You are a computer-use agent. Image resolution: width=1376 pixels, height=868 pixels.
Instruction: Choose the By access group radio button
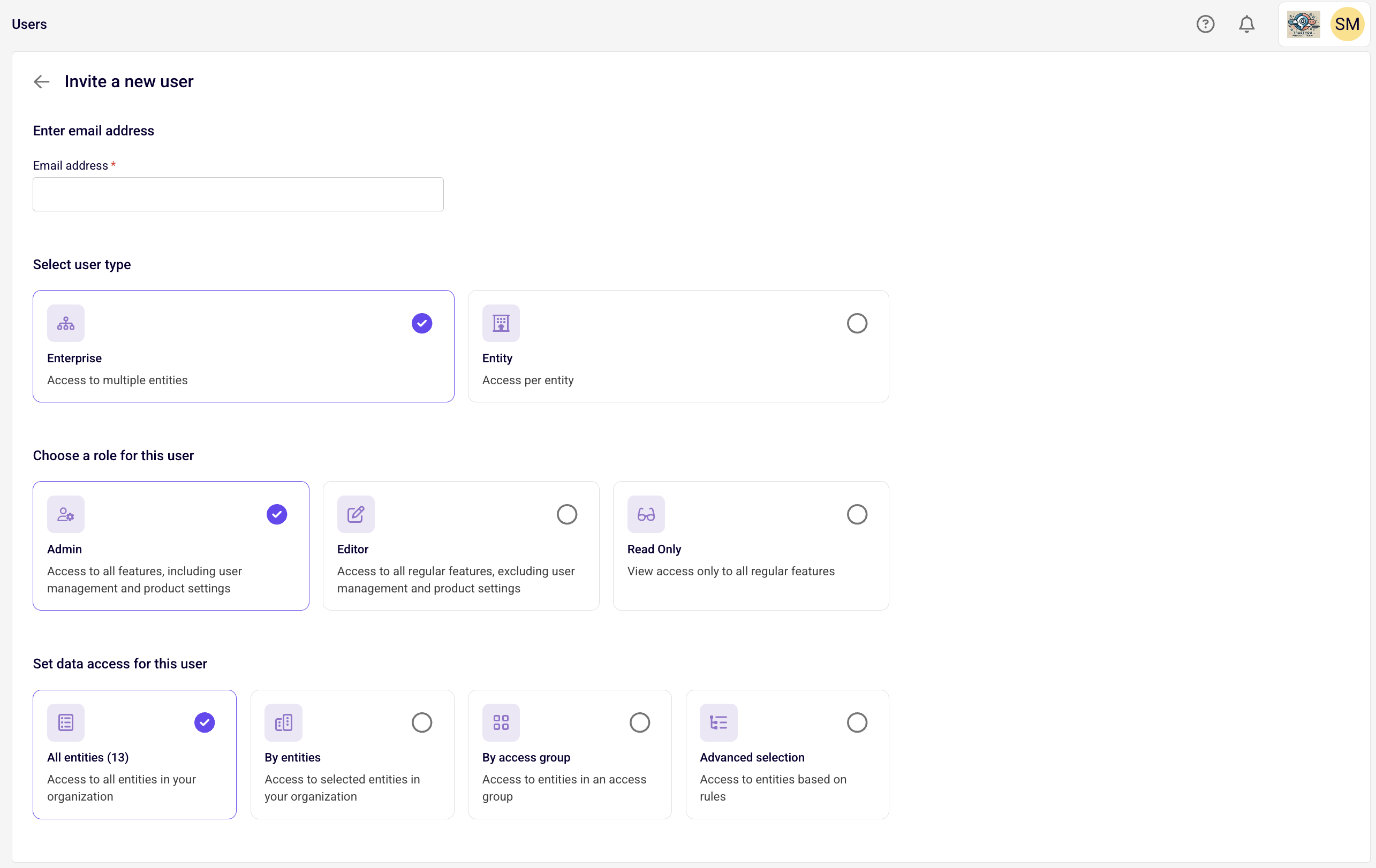(639, 722)
